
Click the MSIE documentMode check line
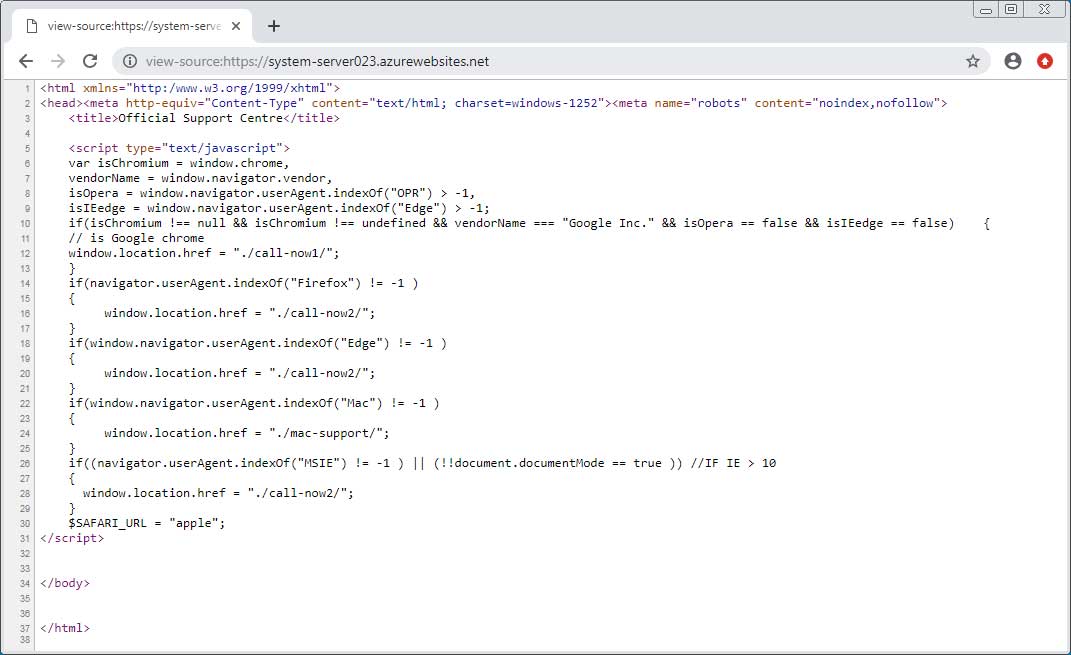coord(422,464)
